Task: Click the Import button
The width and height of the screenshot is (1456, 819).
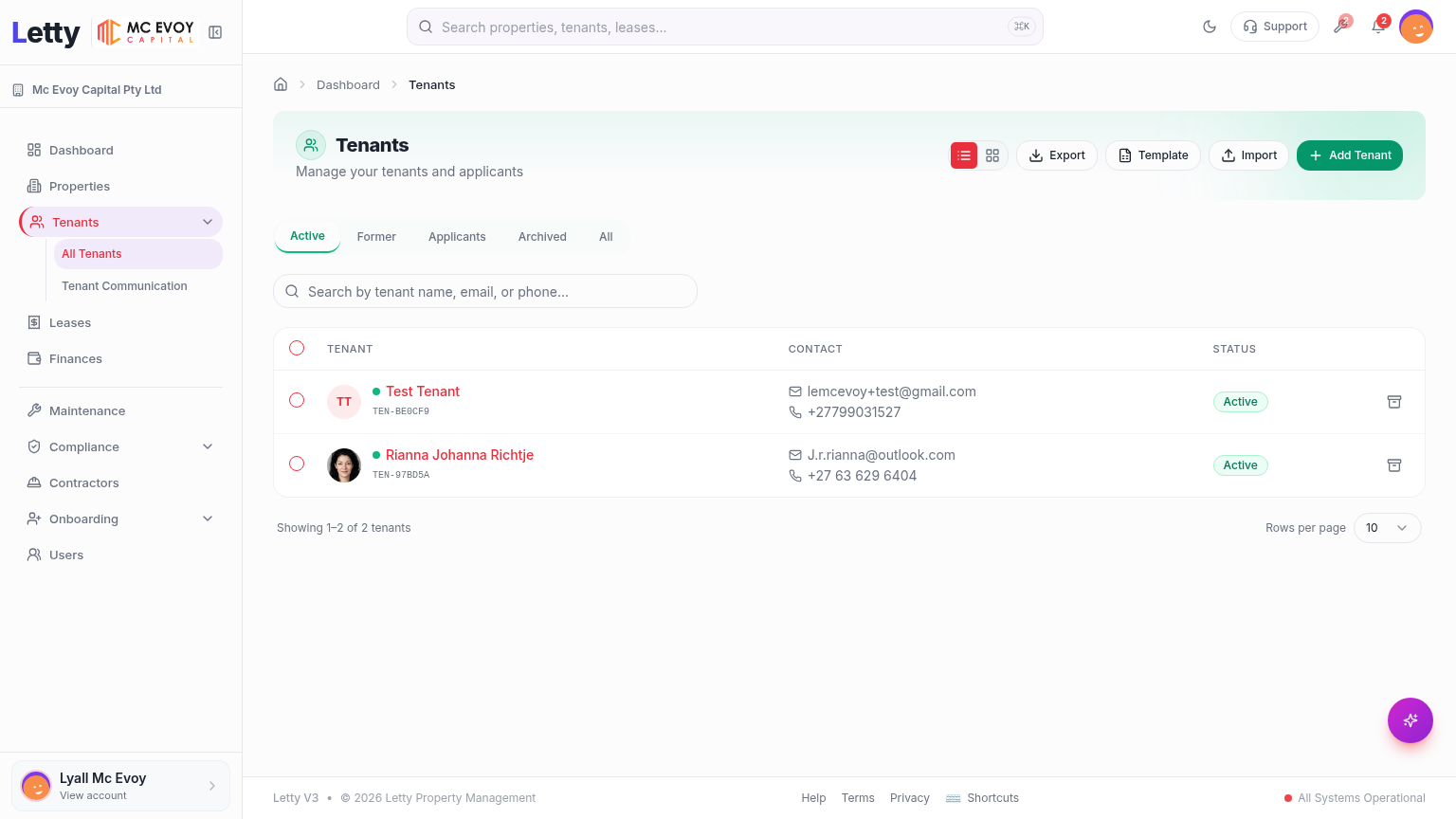Action: [1248, 155]
